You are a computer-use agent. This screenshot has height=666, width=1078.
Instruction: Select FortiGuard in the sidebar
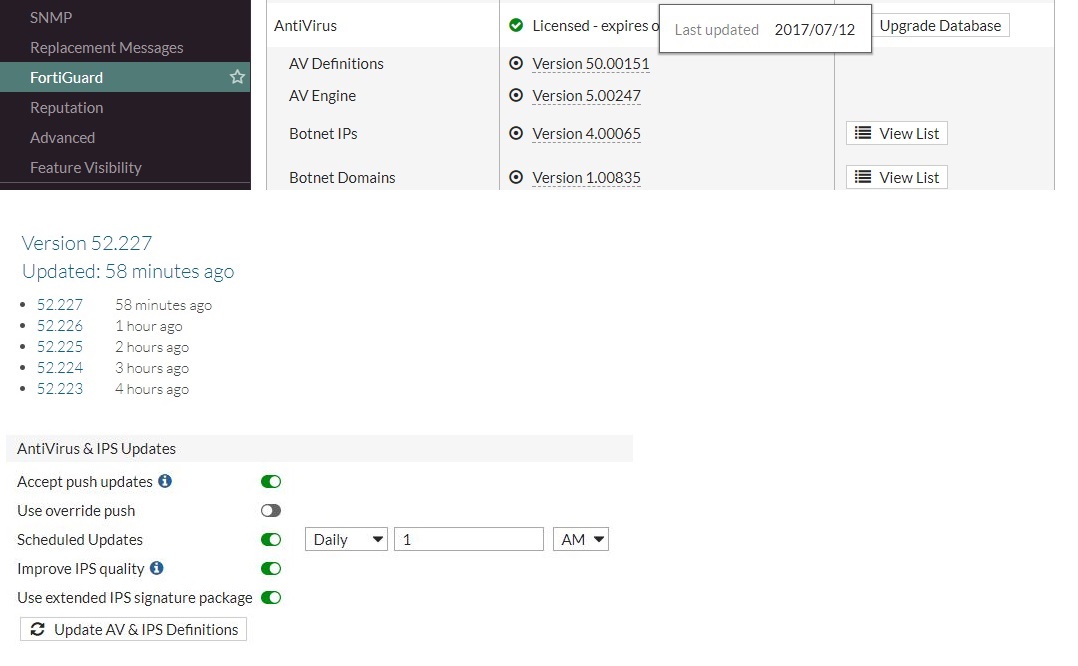pyautogui.click(x=125, y=77)
